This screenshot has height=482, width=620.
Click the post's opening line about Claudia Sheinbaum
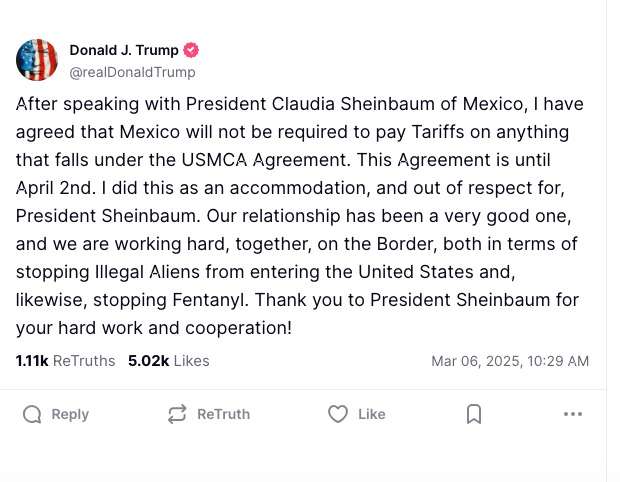pyautogui.click(x=299, y=104)
